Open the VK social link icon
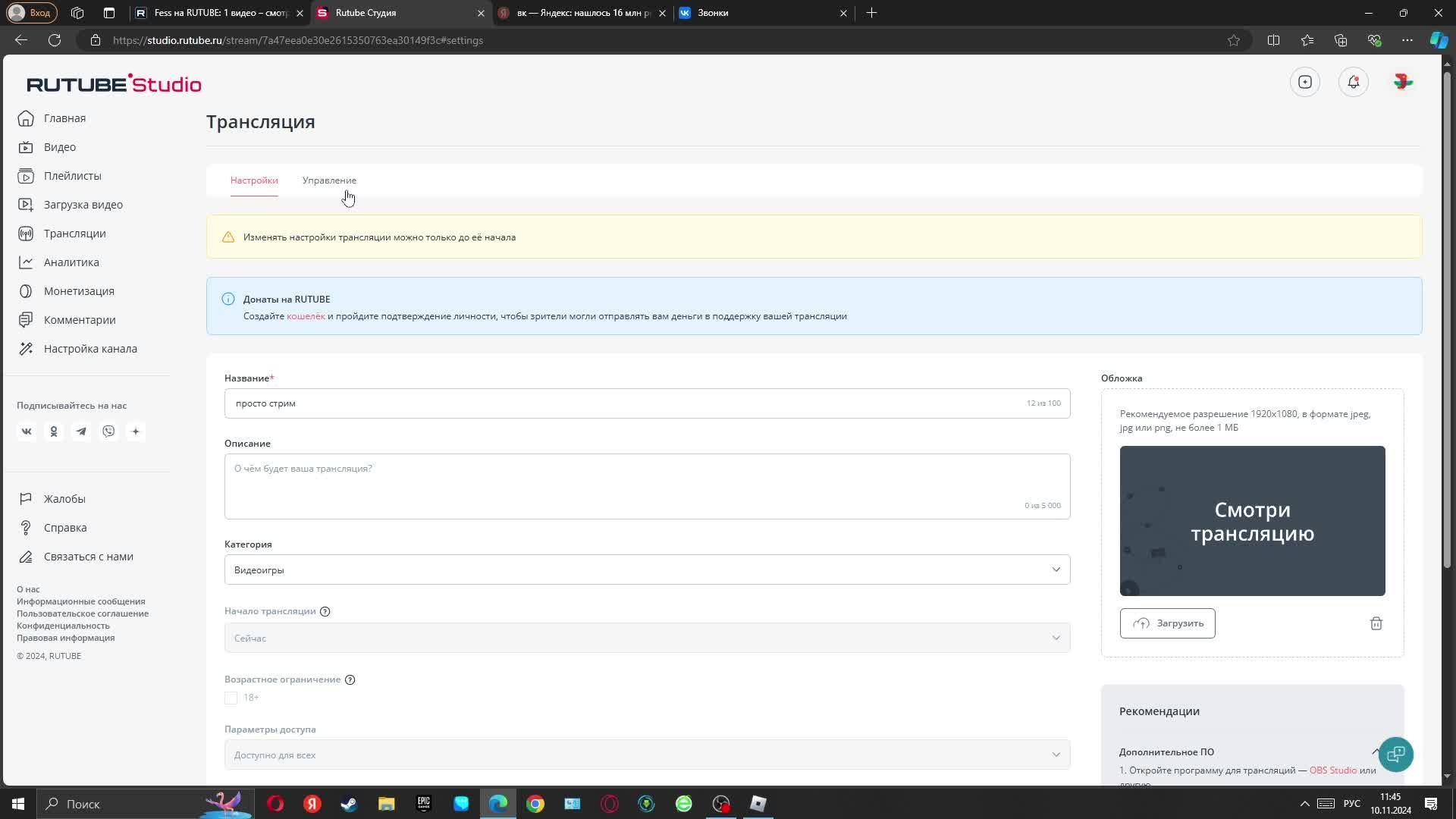Screen dimensions: 1456x819 tap(27, 431)
